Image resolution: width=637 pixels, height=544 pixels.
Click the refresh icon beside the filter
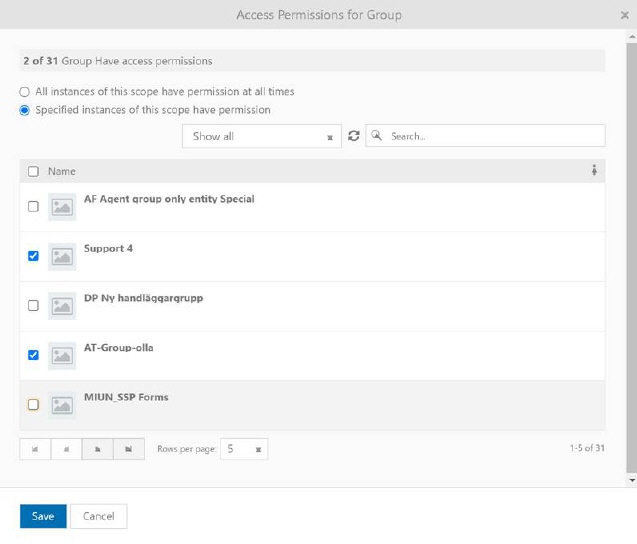pyautogui.click(x=353, y=136)
